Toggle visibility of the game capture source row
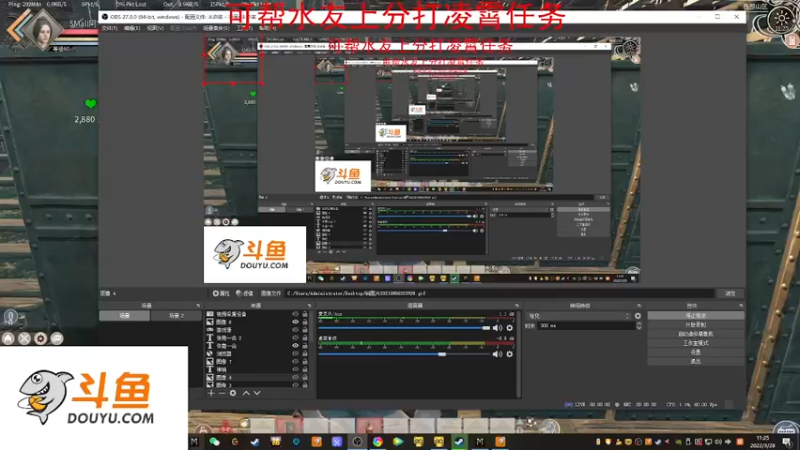Image resolution: width=800 pixels, height=450 pixels. pos(295,330)
